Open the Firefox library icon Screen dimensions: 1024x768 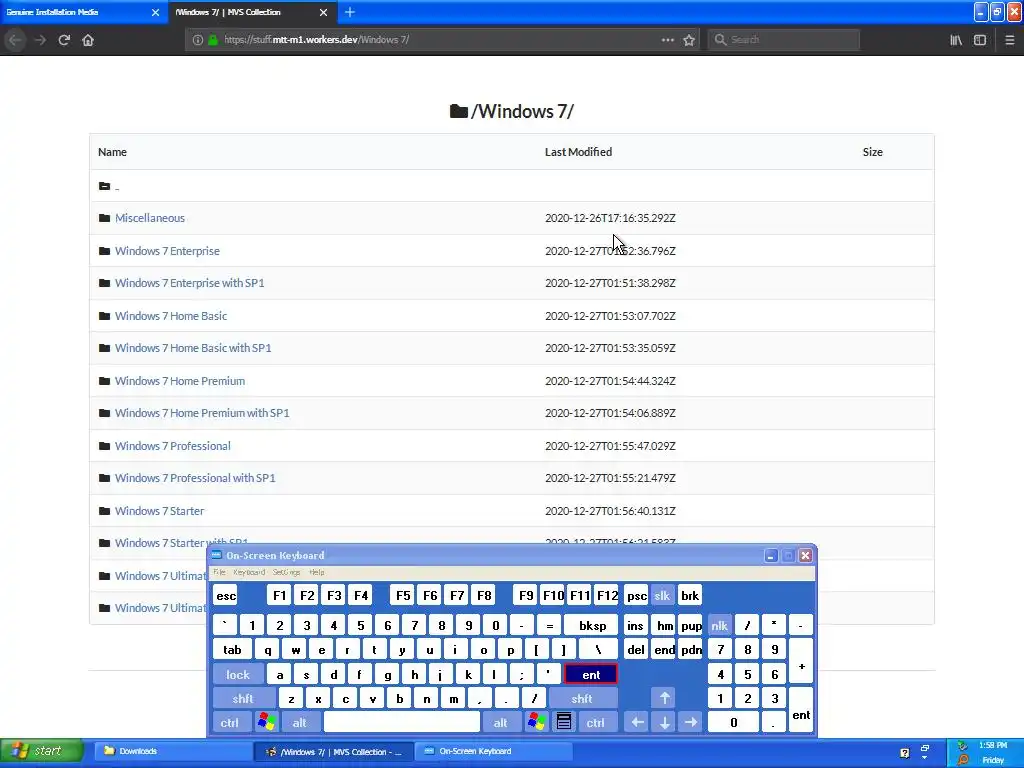coord(956,40)
